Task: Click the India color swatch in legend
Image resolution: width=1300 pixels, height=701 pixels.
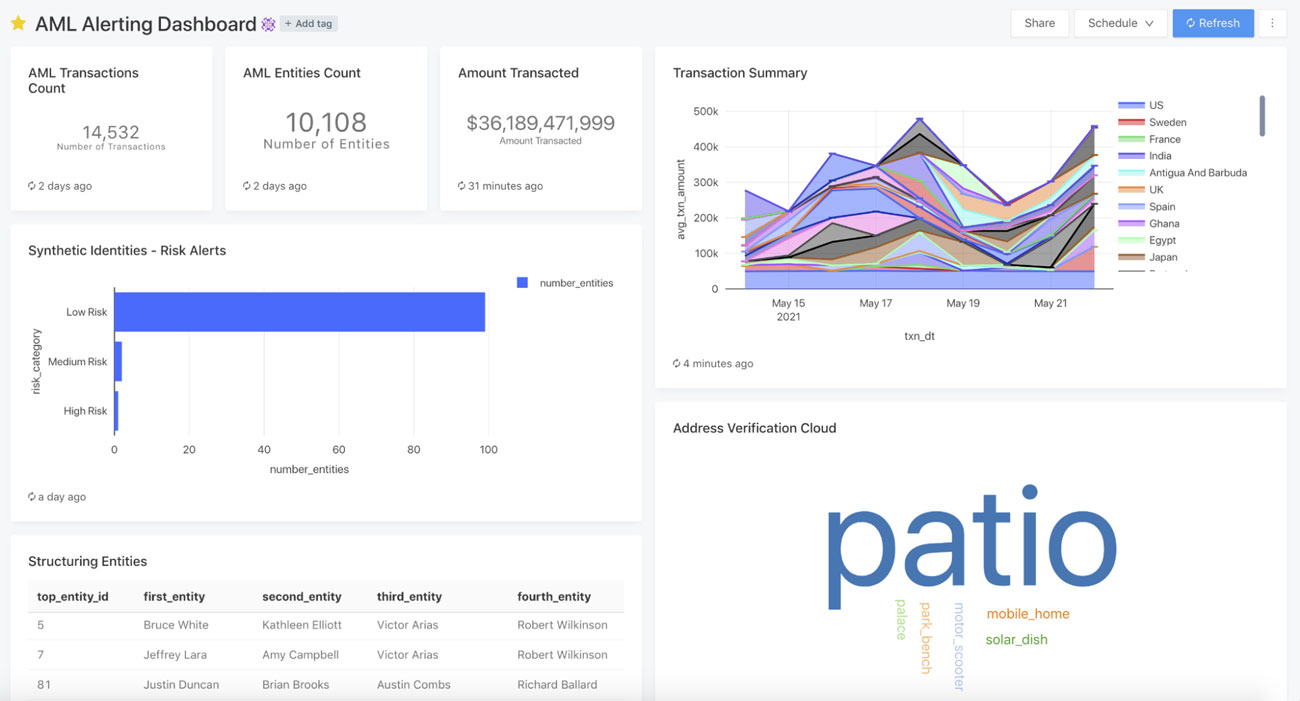Action: coord(1131,156)
